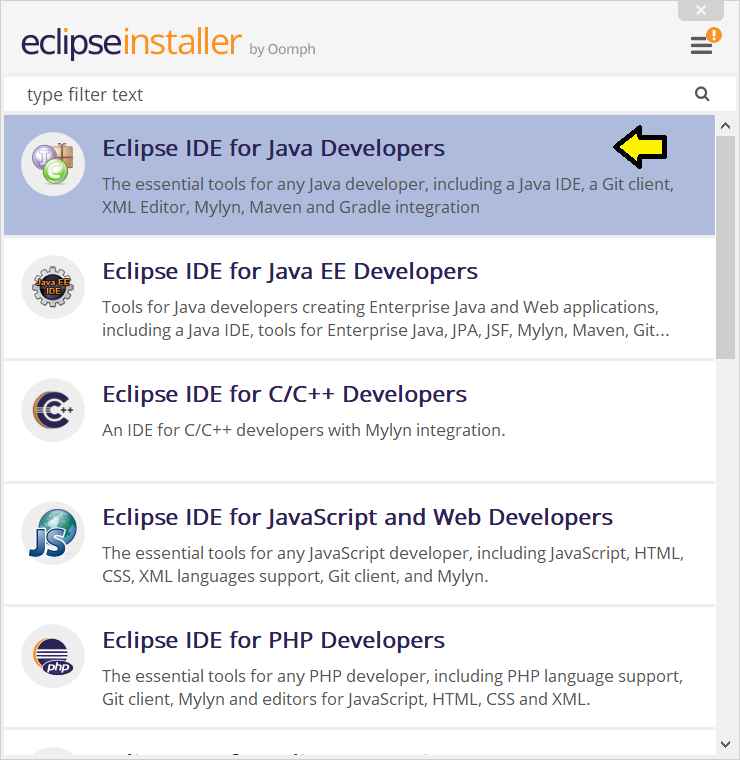
Task: Close the Eclipse Installer window
Action: point(701,10)
